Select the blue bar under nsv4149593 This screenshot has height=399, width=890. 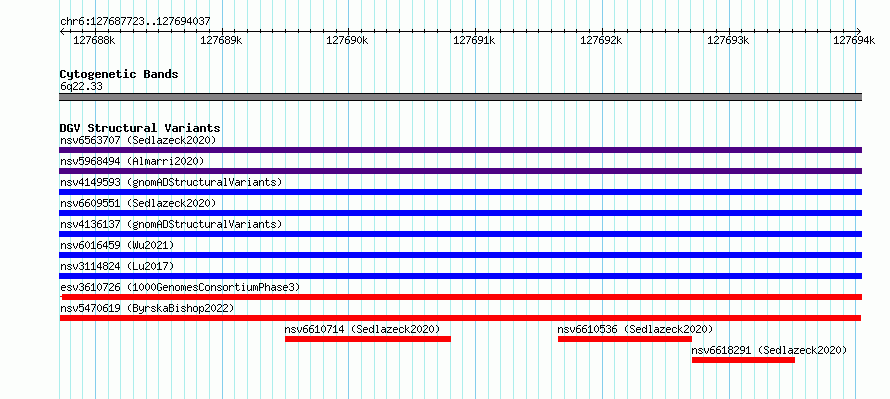click(460, 192)
